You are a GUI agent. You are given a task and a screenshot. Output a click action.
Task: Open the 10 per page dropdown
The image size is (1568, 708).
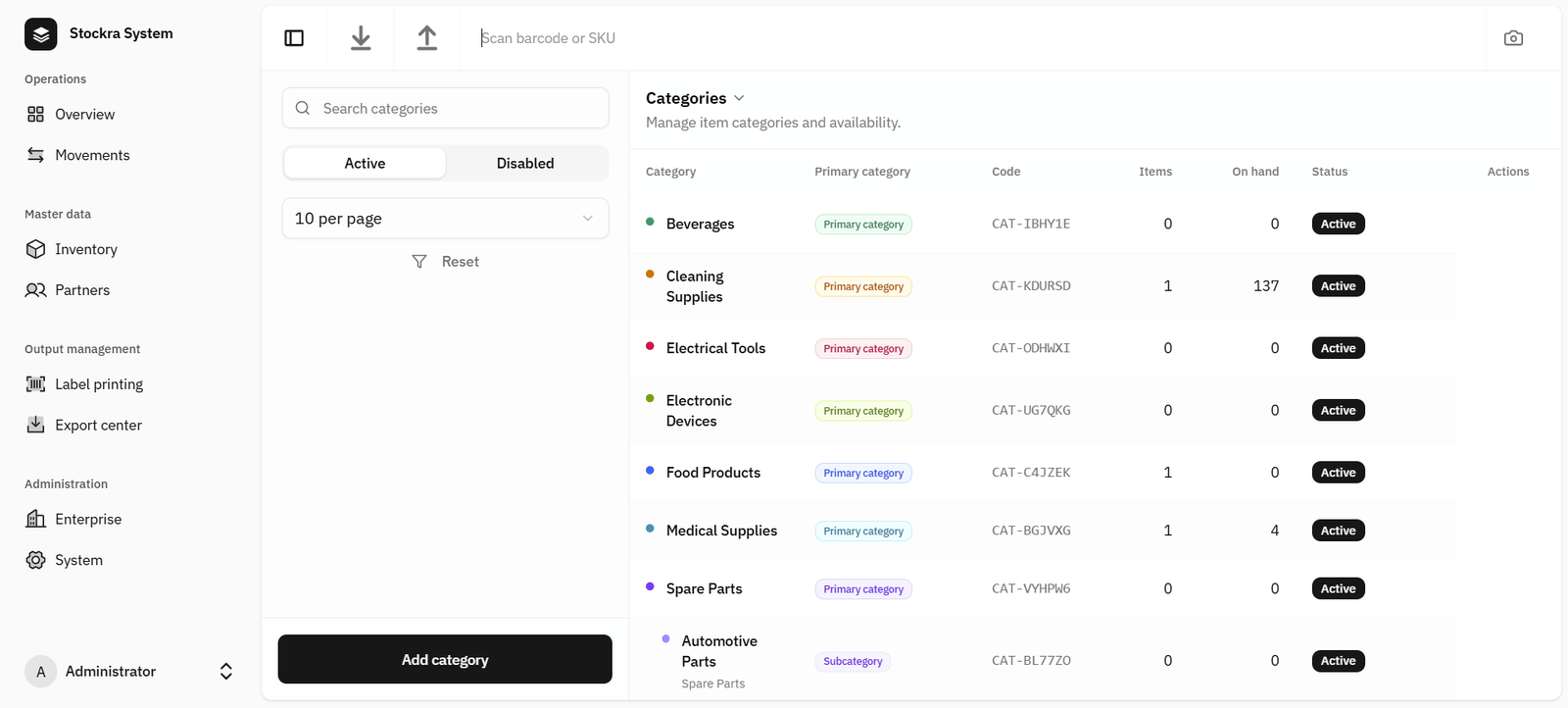click(445, 219)
